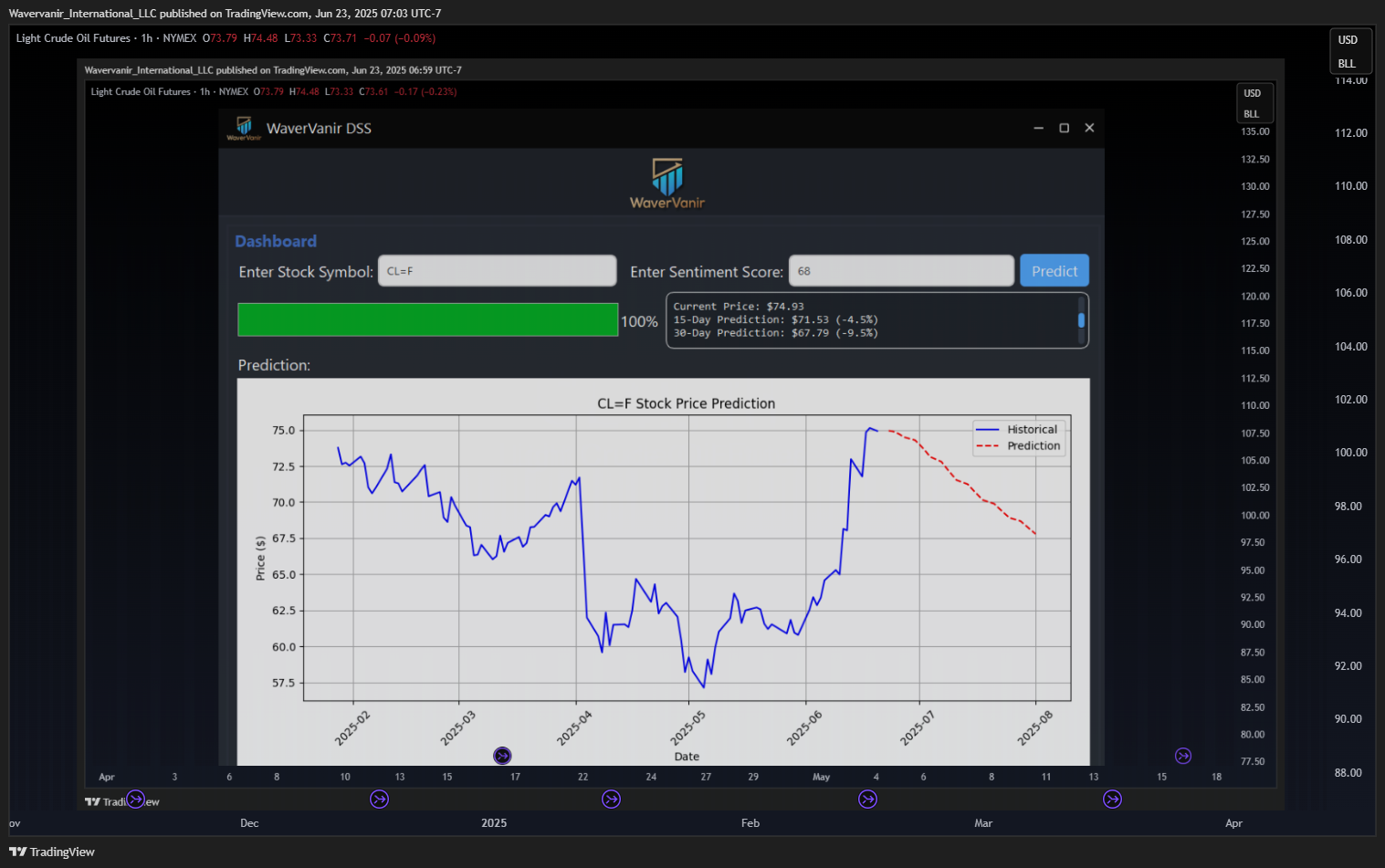Click the outer change value -0.07 (-0.09%)
1385x868 pixels.
[400, 38]
